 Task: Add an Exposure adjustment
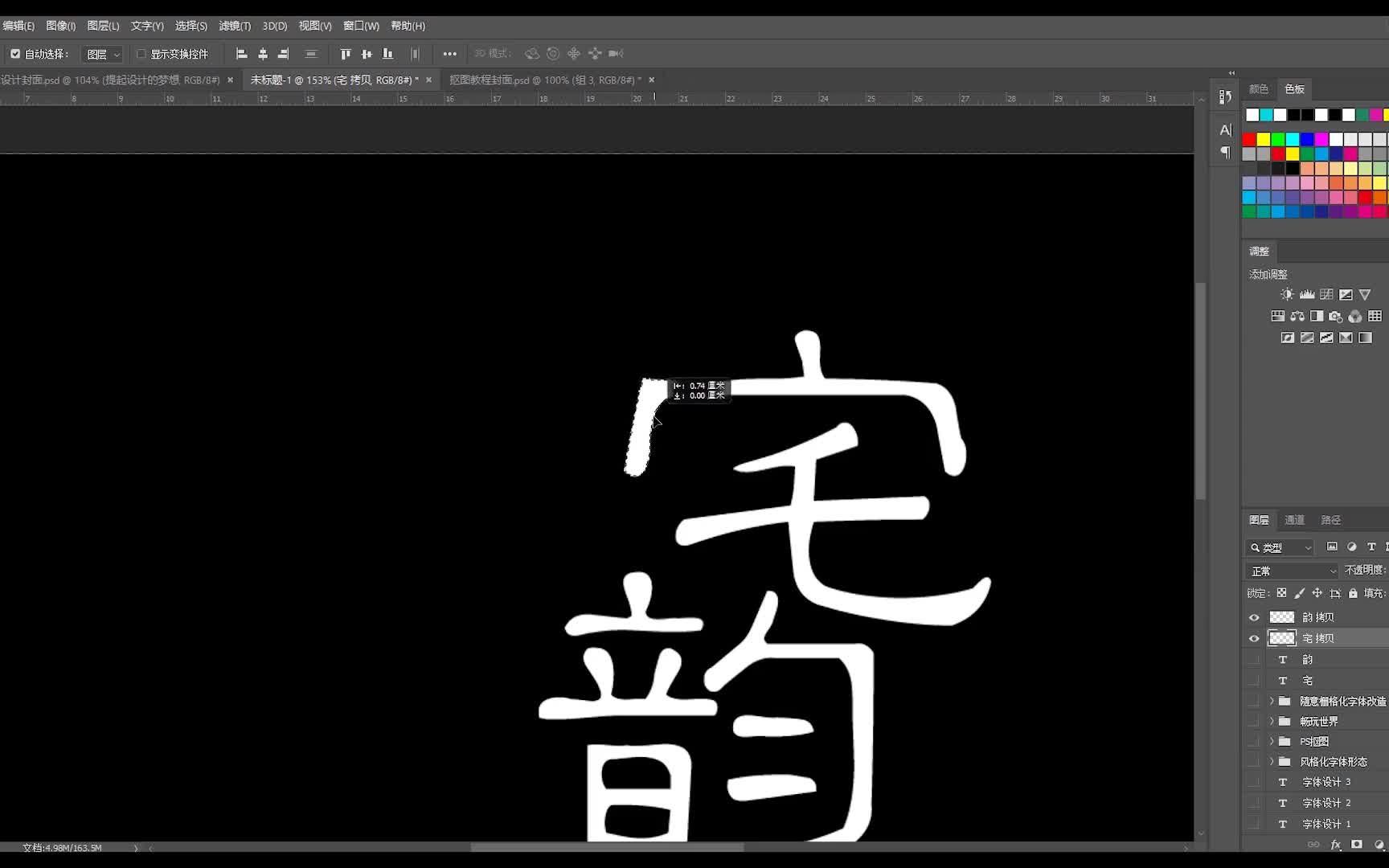tap(1346, 294)
